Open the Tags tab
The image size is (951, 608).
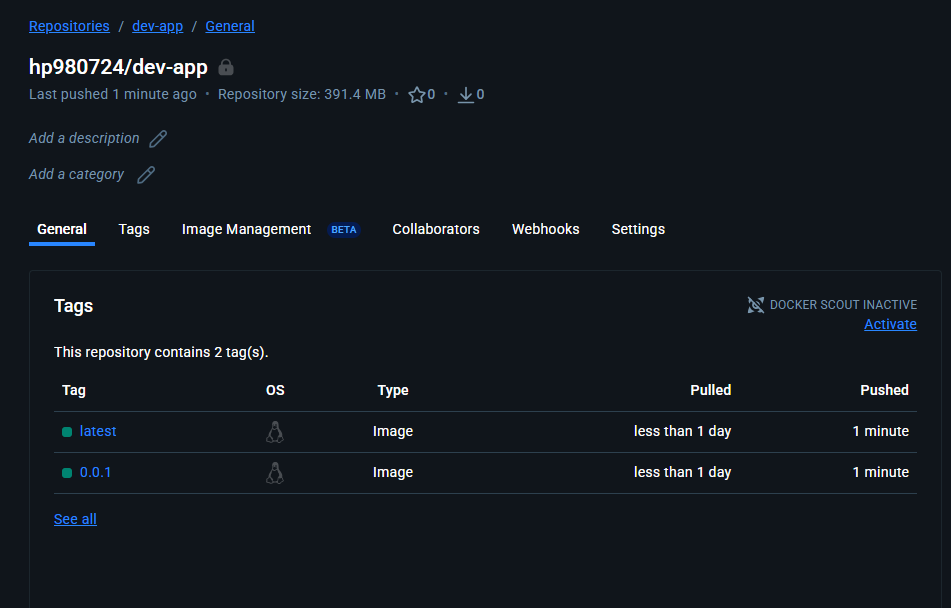[x=134, y=229]
